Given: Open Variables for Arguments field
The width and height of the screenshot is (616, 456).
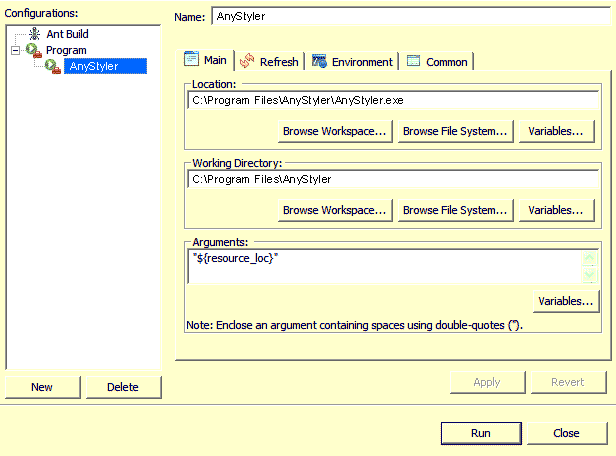Looking at the screenshot, I should coord(566,301).
